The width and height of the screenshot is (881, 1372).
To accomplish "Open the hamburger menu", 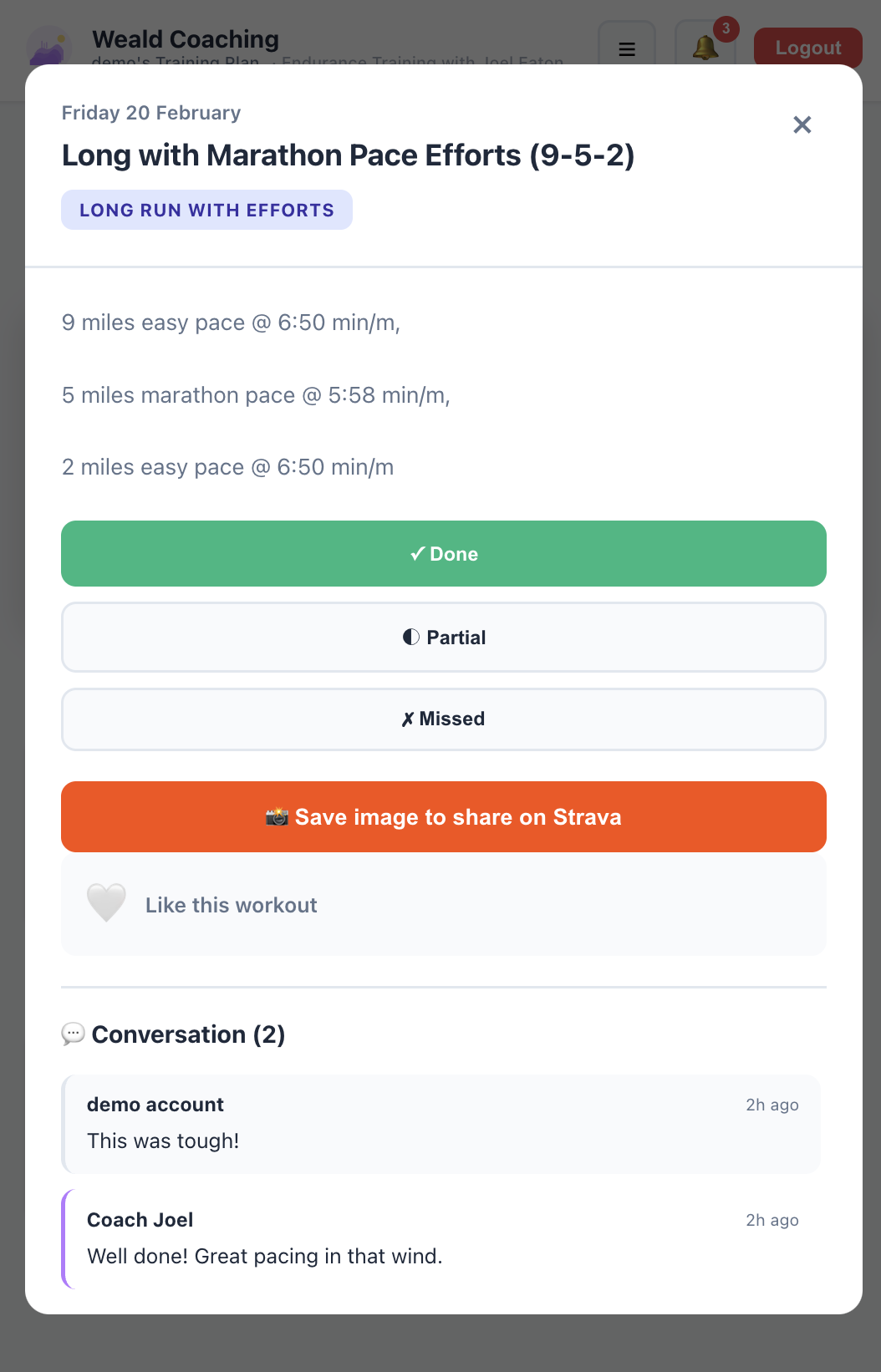I will click(x=627, y=48).
